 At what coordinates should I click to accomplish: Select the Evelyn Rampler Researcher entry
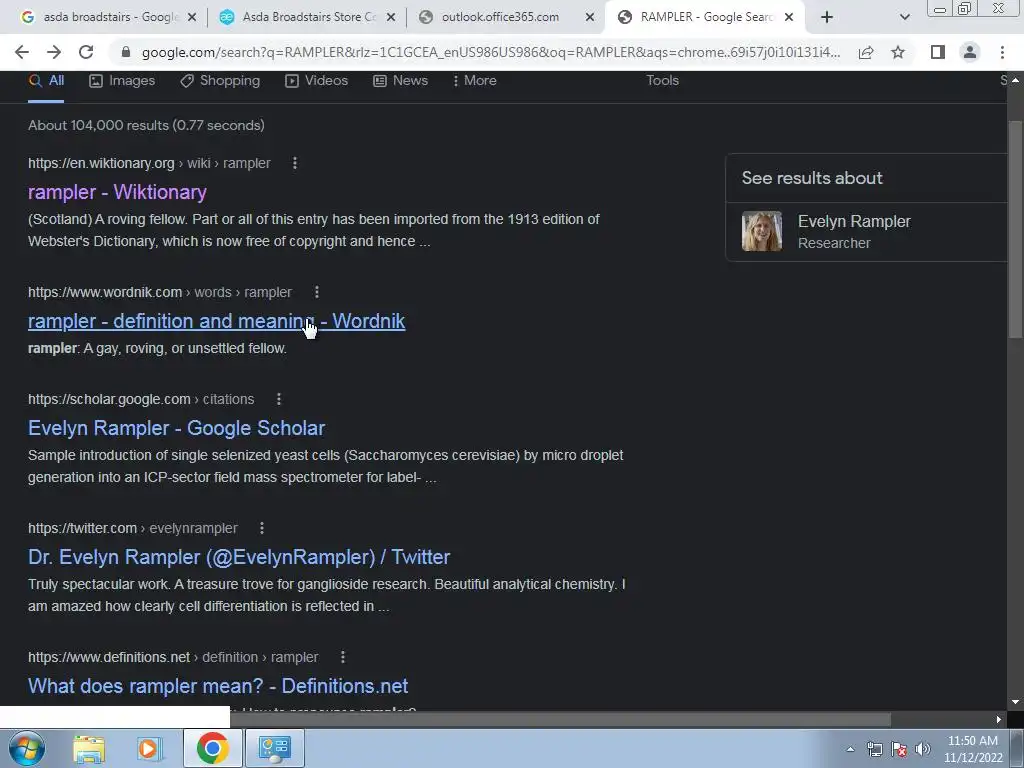(866, 232)
